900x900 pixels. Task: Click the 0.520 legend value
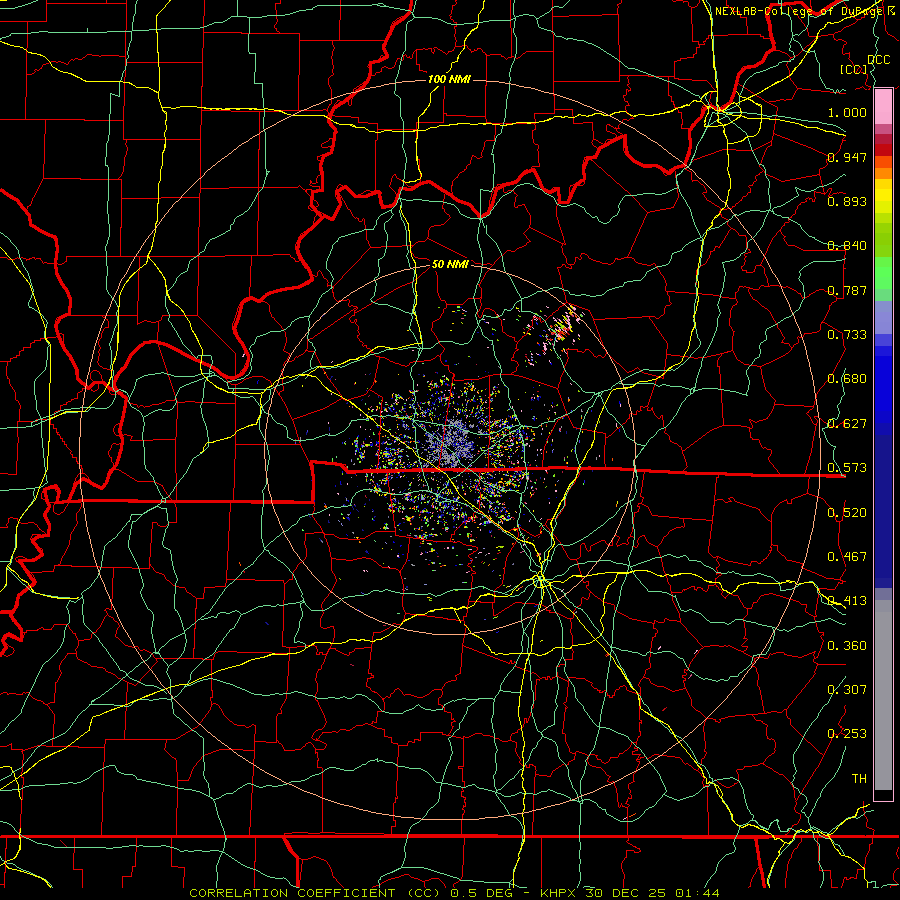tap(847, 513)
